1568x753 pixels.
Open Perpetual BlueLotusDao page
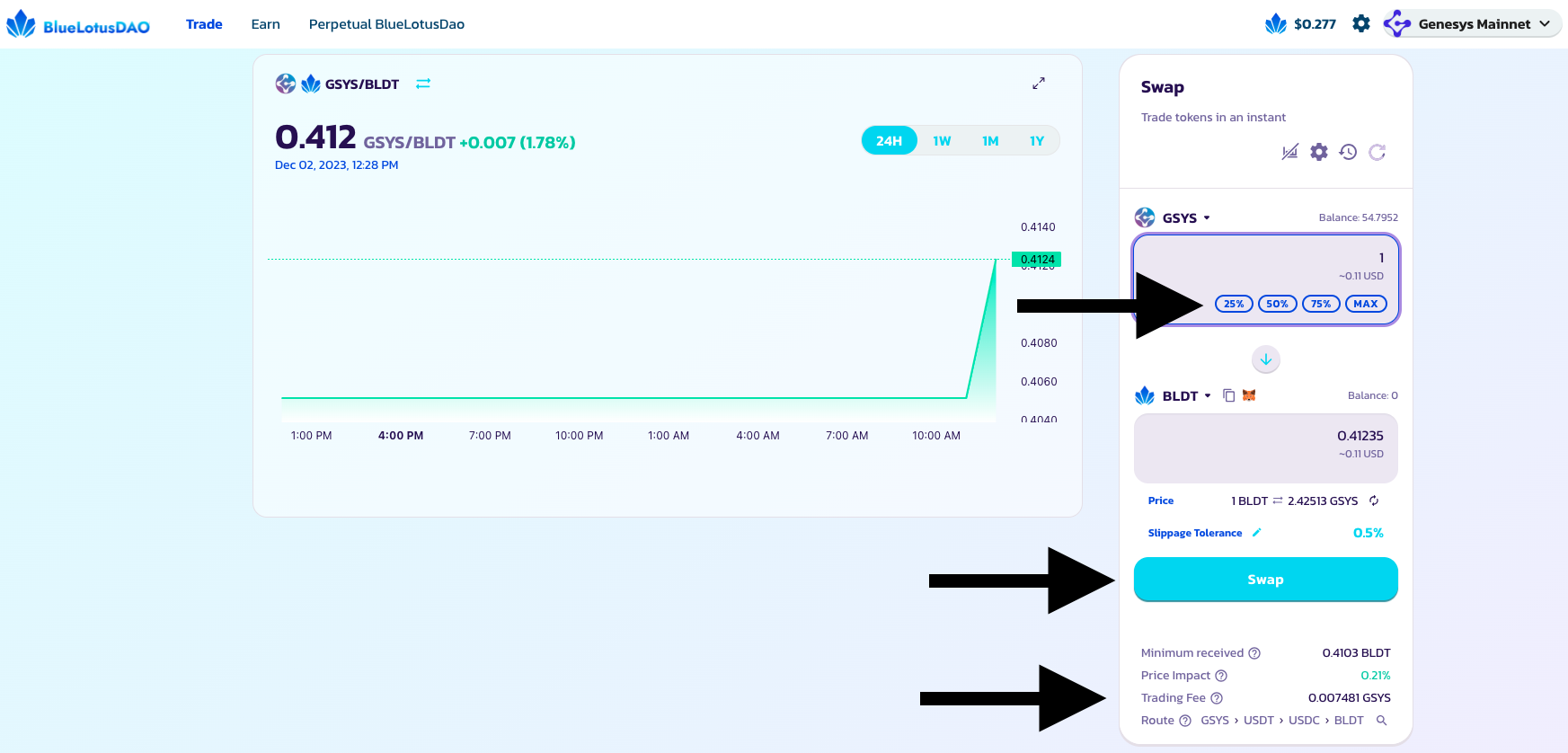click(386, 24)
